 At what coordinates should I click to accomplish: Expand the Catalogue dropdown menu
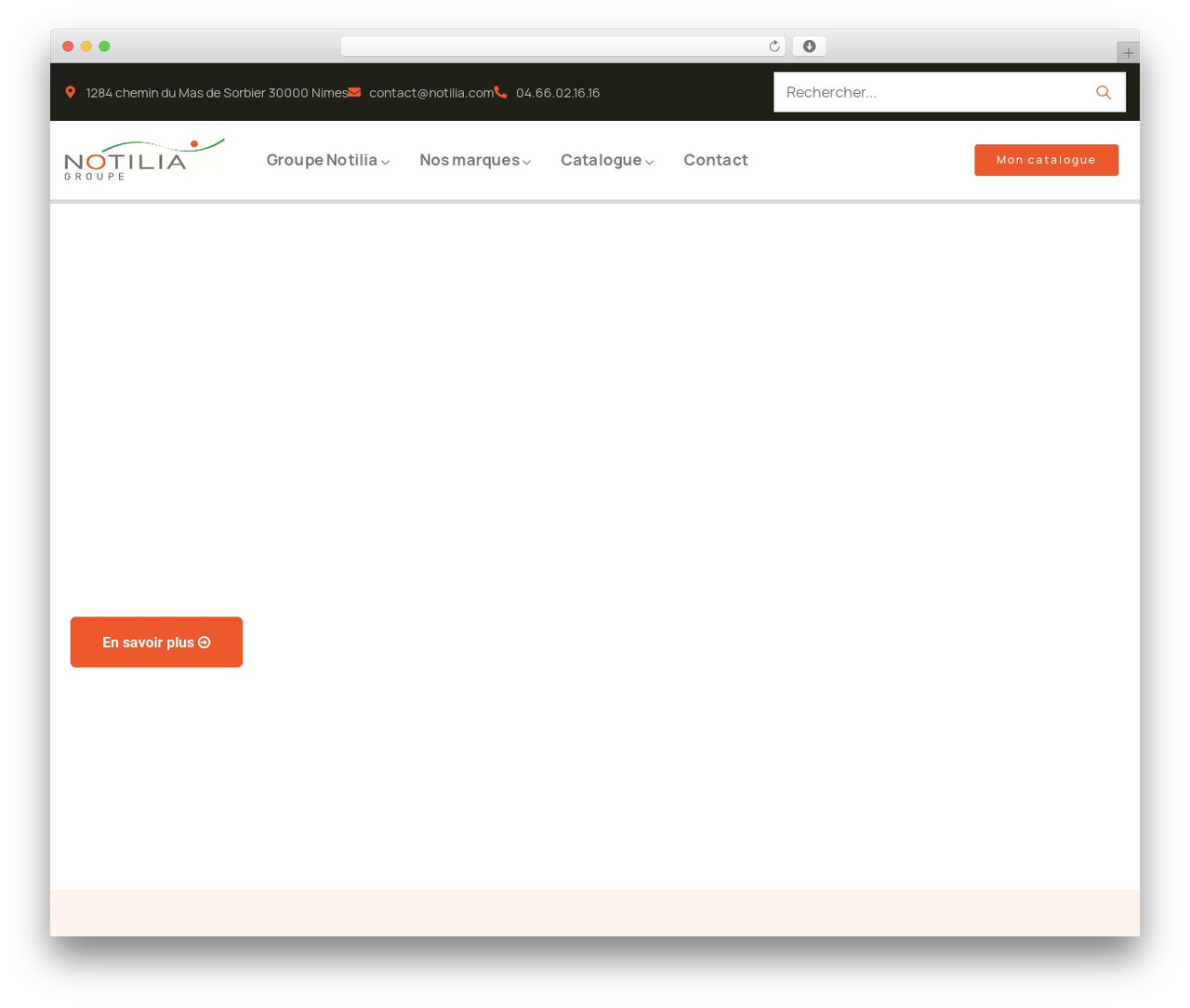tap(607, 160)
